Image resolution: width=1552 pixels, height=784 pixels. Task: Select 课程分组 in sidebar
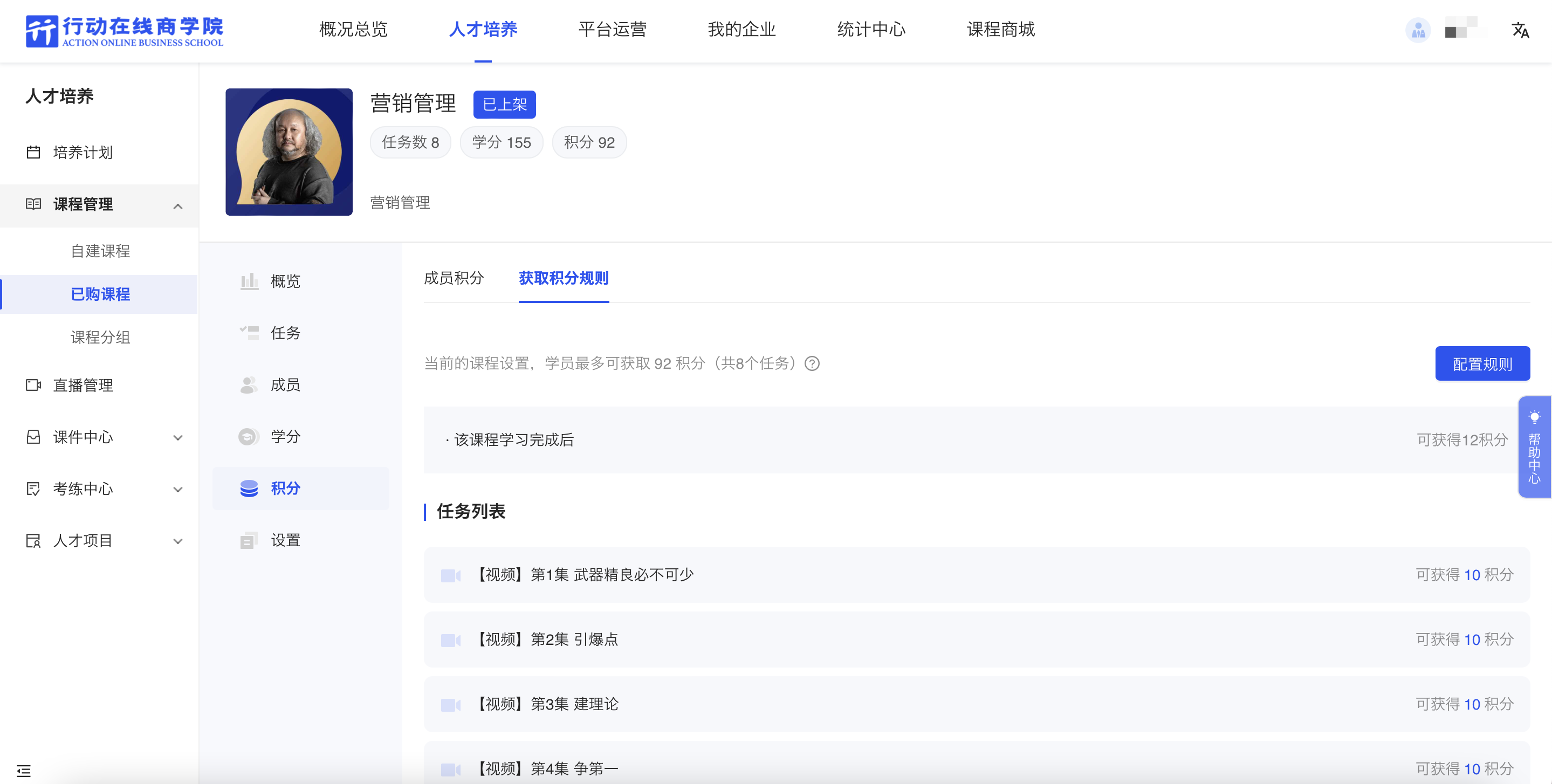click(x=100, y=337)
